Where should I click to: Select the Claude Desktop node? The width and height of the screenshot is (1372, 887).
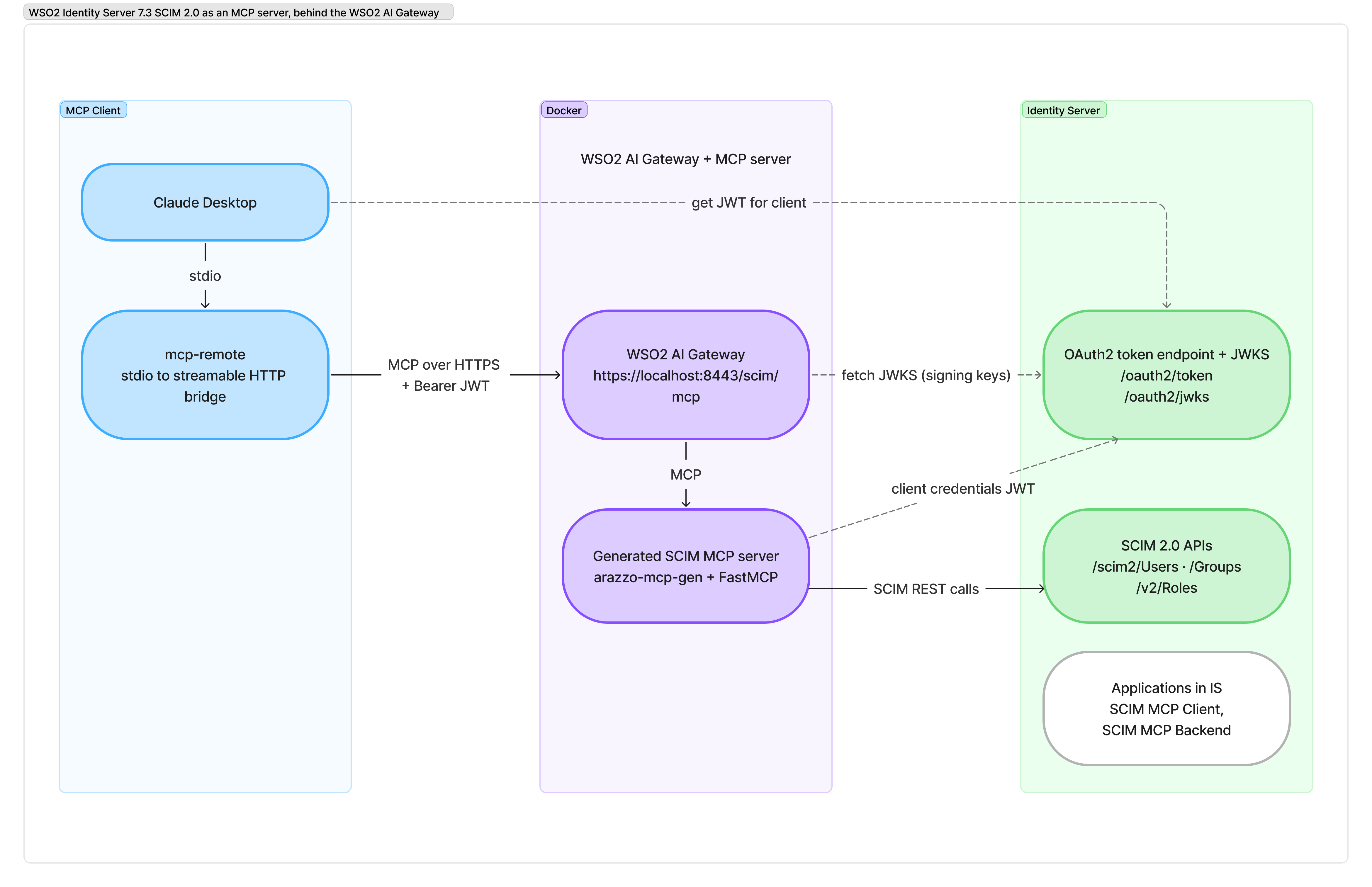tap(205, 202)
